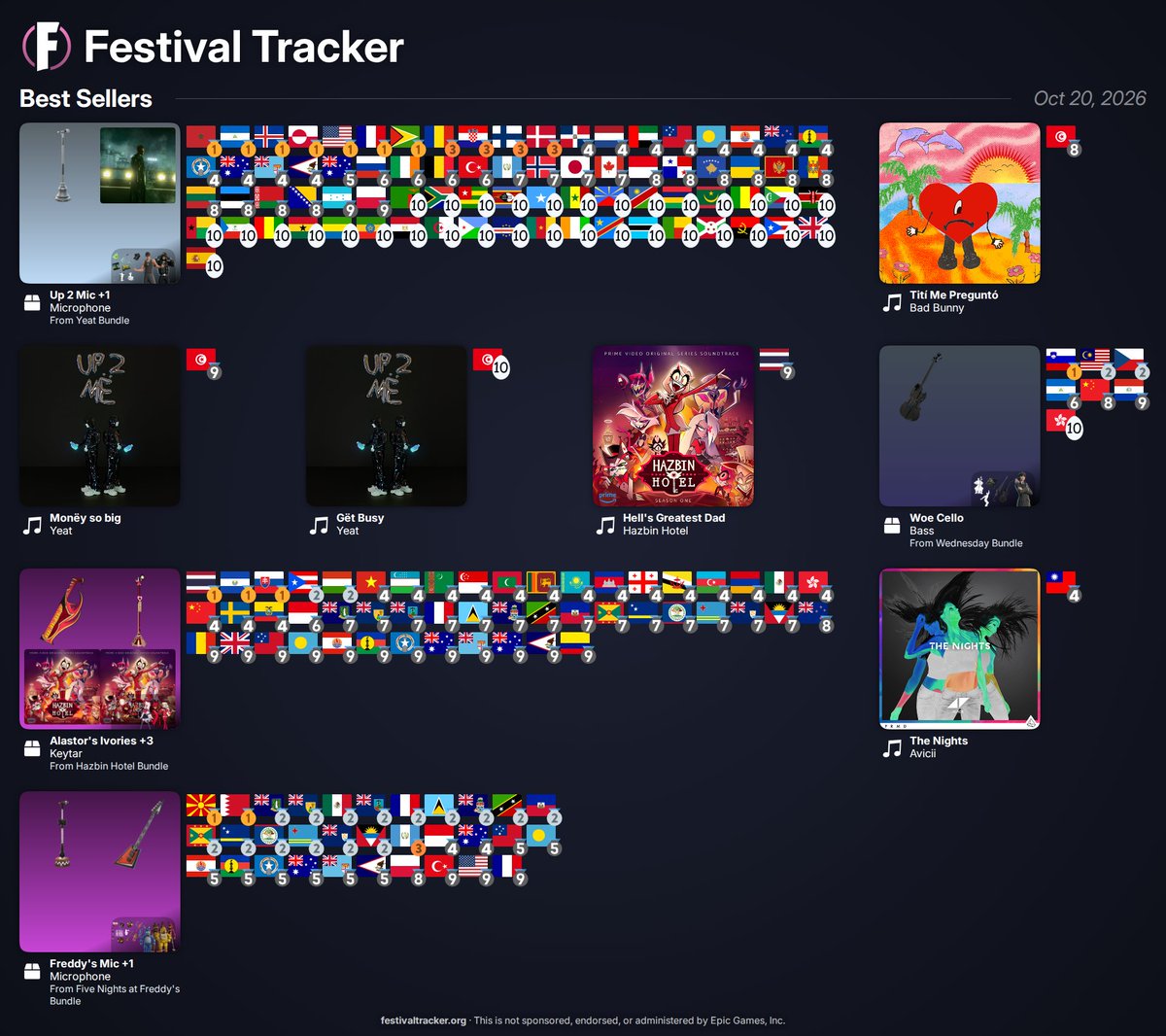The width and height of the screenshot is (1166, 1036).
Task: Open The Nights Avicii album cover
Action: (960, 648)
